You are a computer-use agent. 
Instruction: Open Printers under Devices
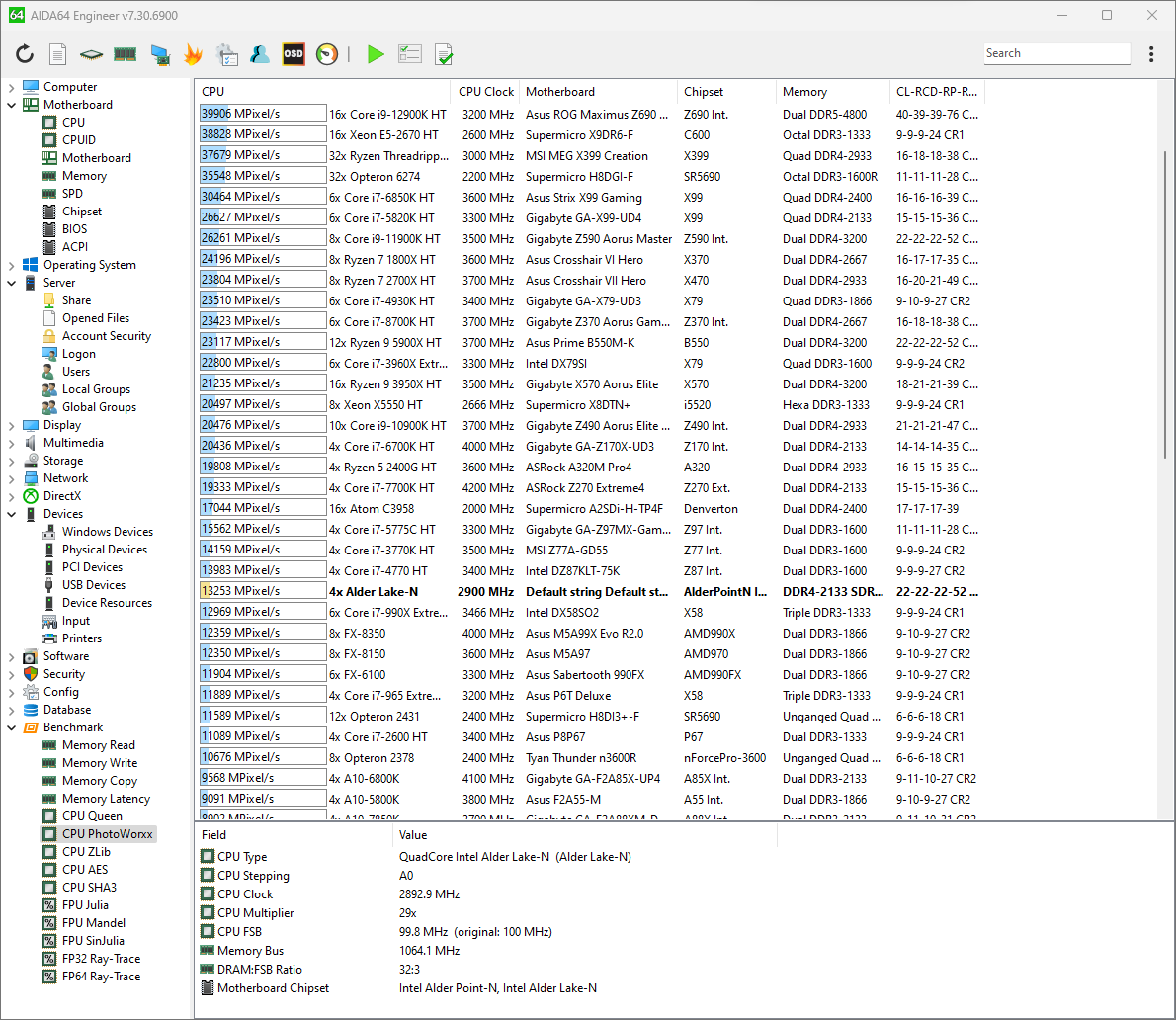pos(82,638)
